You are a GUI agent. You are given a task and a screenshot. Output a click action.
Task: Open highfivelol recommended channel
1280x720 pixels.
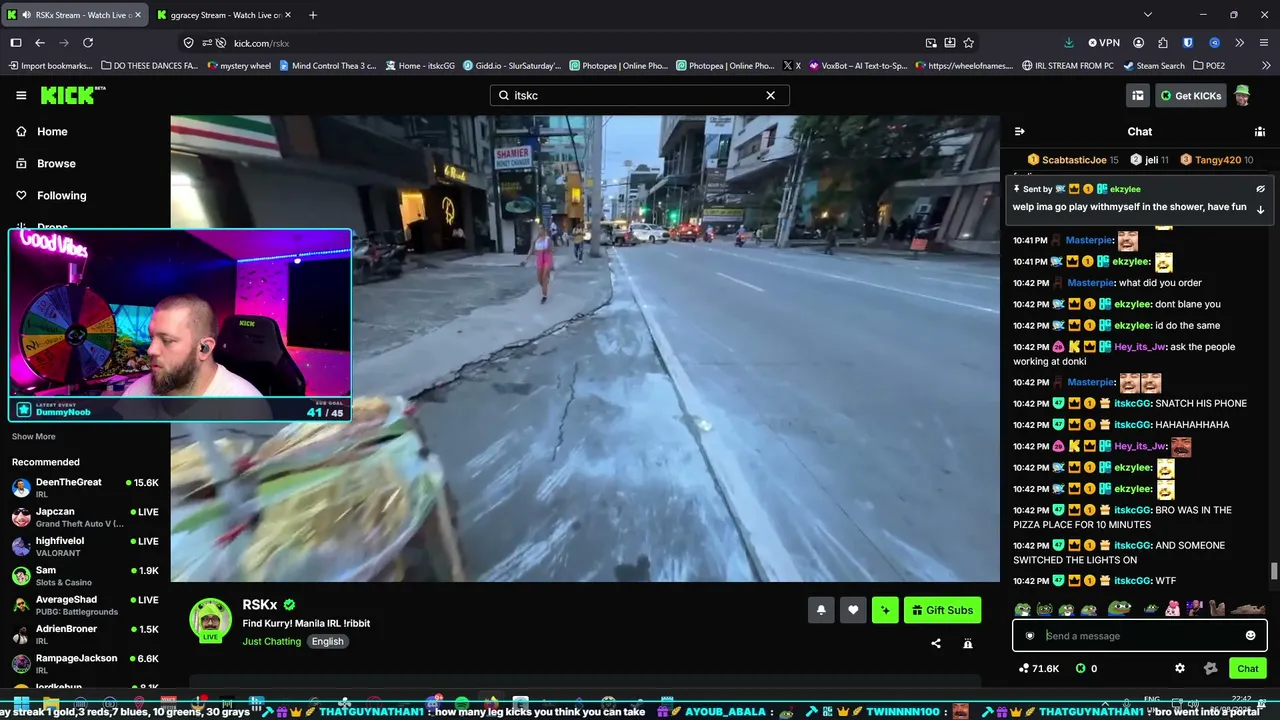85,546
